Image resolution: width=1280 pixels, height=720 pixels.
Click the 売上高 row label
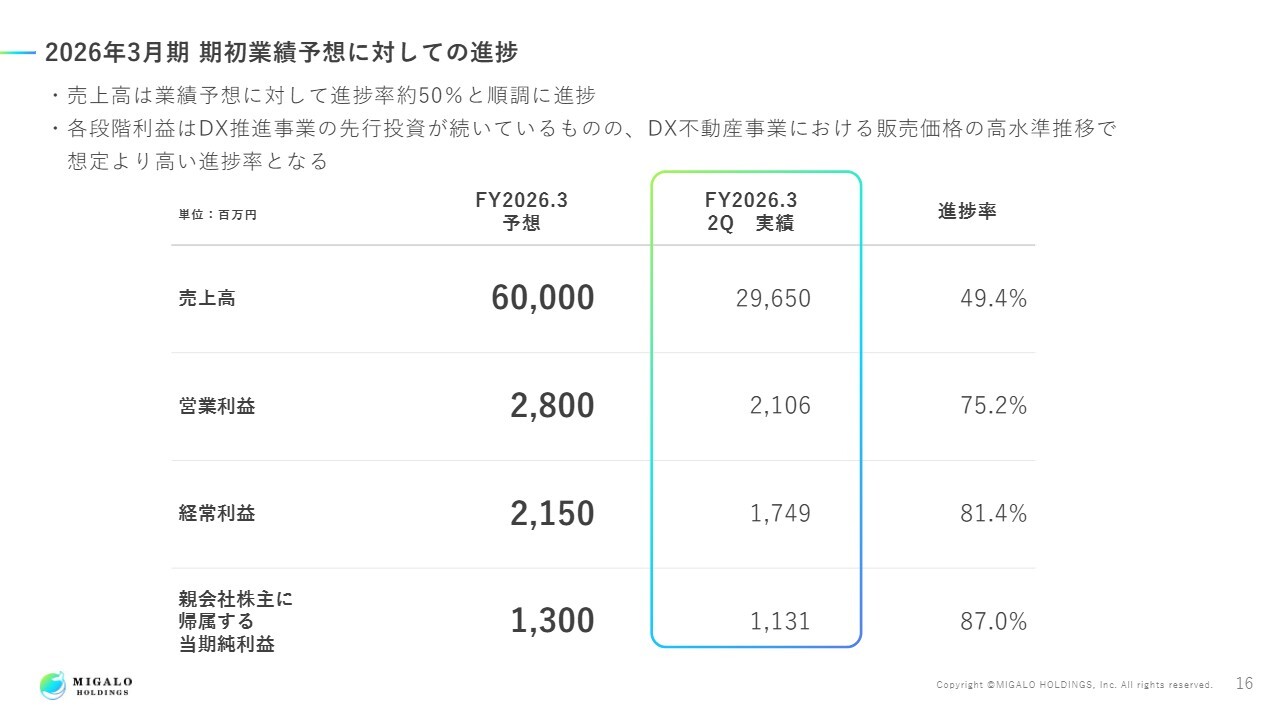207,298
